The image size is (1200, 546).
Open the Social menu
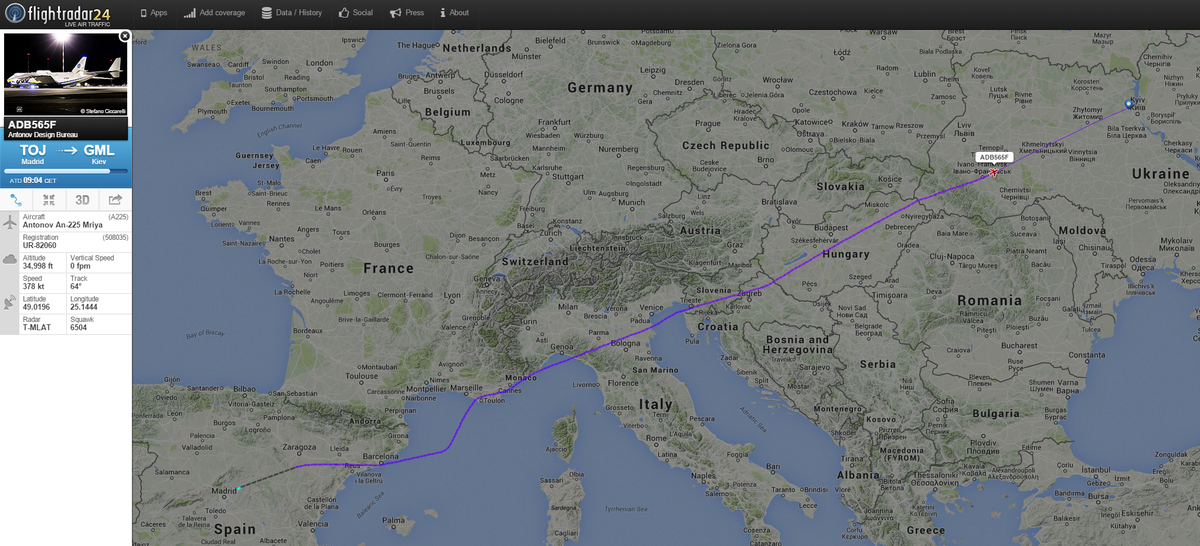pyautogui.click(x=356, y=13)
